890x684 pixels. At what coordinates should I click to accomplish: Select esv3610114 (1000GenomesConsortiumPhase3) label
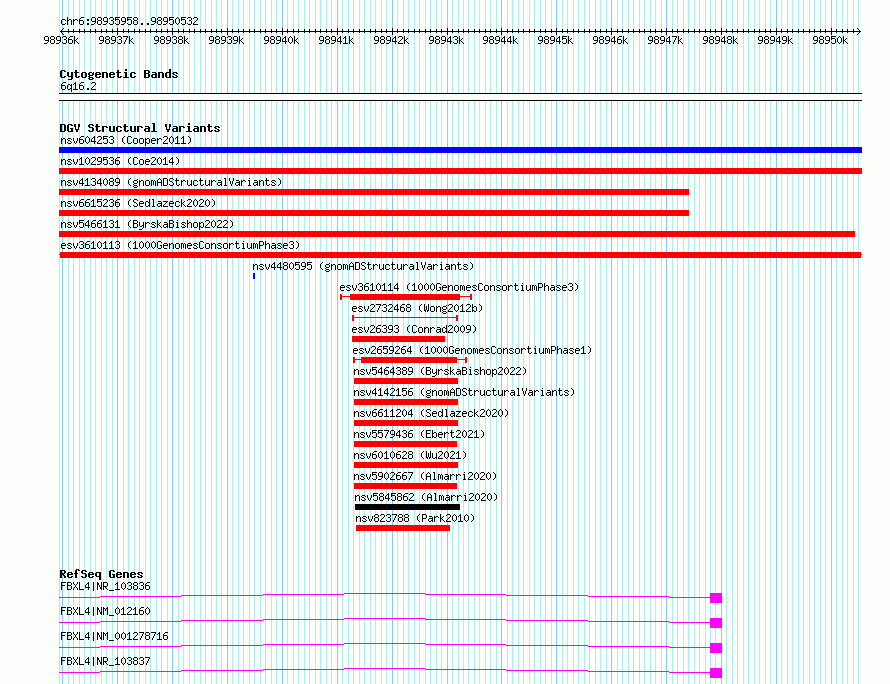tap(459, 287)
